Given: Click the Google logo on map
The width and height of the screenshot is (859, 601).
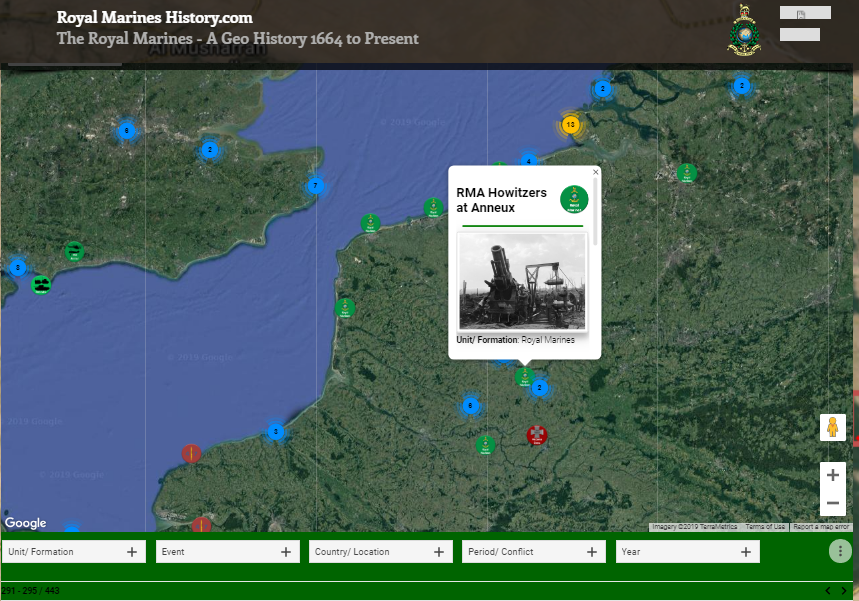Looking at the screenshot, I should [25, 523].
